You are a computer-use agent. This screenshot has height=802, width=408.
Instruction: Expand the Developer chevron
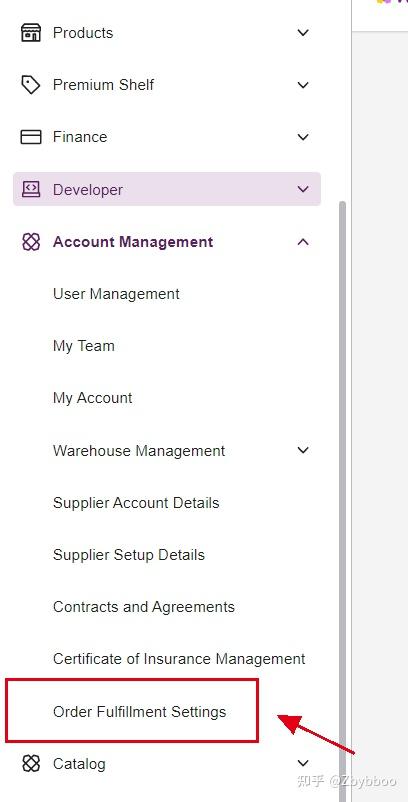[x=303, y=189]
